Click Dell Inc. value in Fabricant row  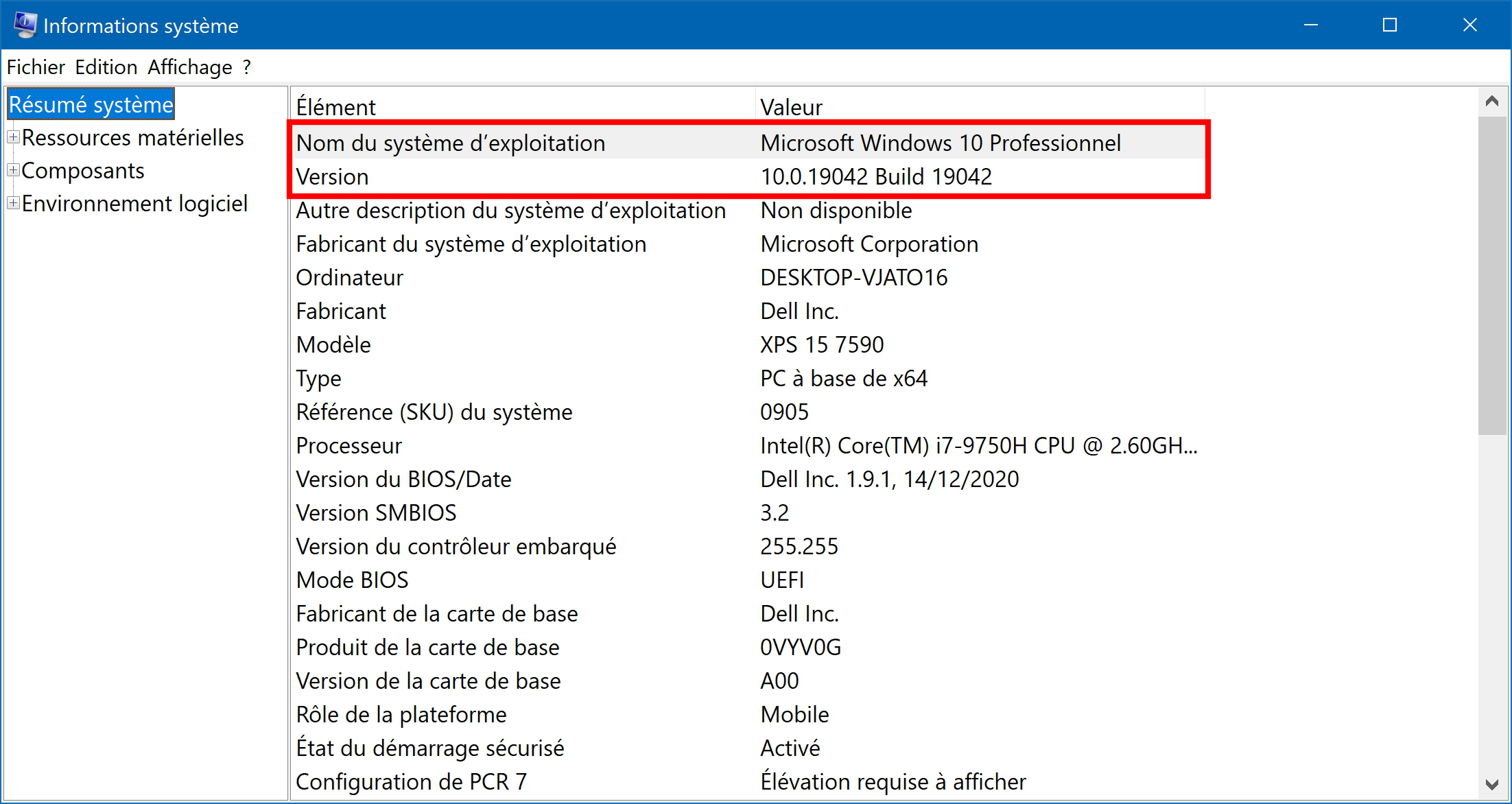[x=799, y=311]
